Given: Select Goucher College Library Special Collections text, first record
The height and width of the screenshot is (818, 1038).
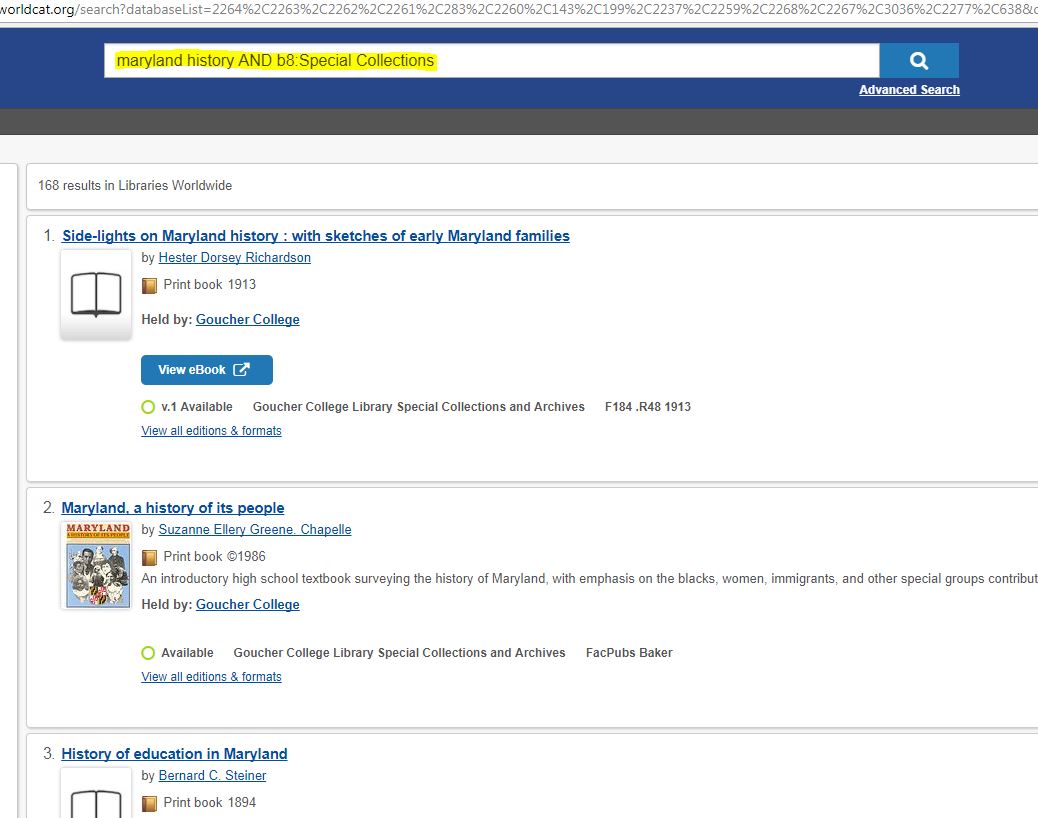Looking at the screenshot, I should click(418, 407).
